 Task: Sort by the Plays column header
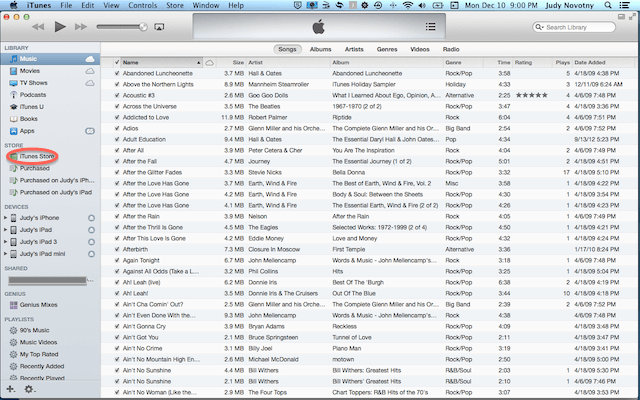tap(561, 63)
